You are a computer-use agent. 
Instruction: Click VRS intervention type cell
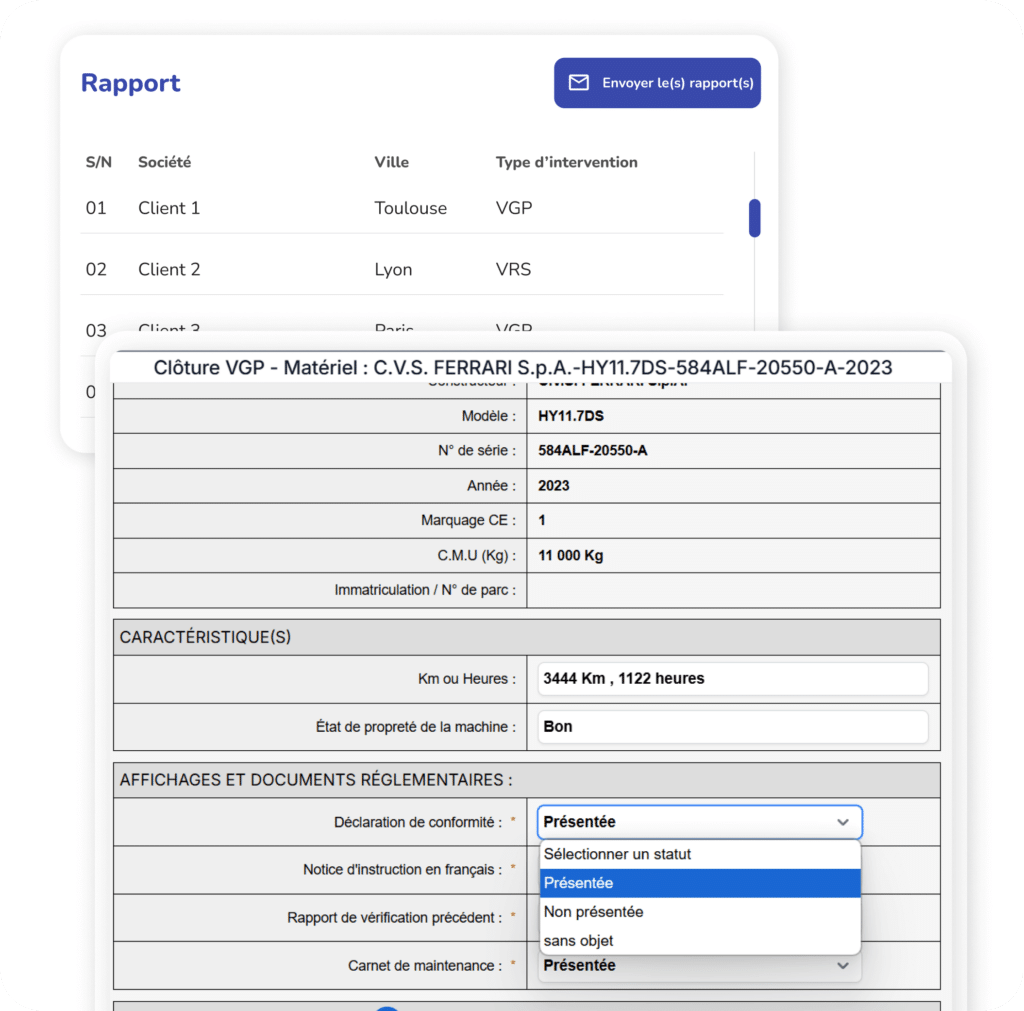click(513, 270)
